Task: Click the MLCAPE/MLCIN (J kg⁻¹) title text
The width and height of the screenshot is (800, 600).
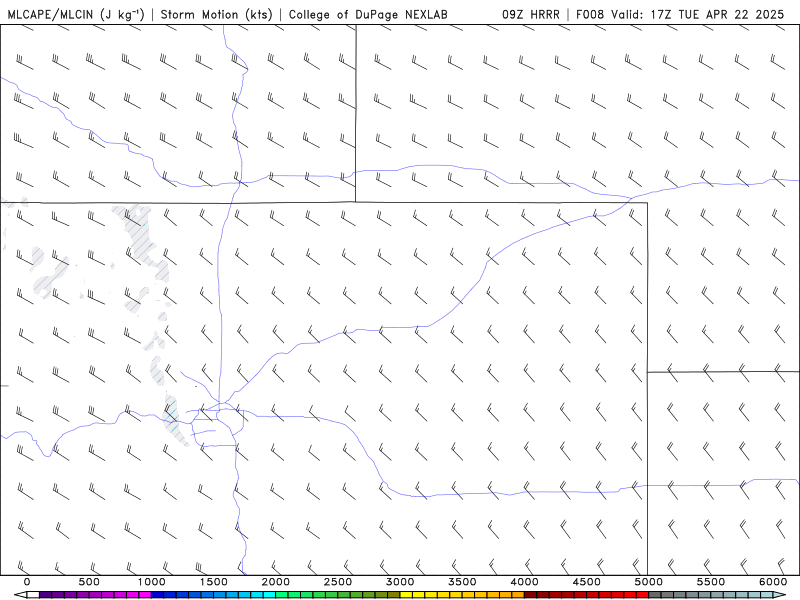Action: [x=77, y=15]
